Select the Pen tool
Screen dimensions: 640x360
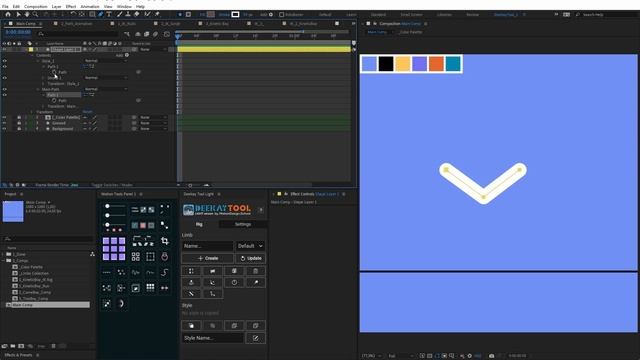pyautogui.click(x=100, y=14)
